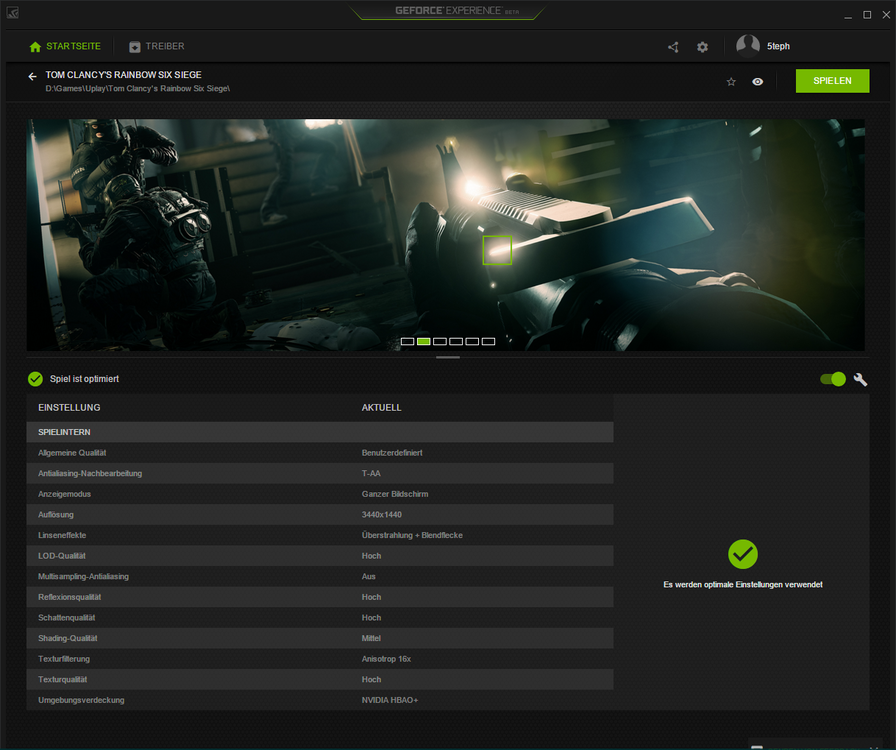Go back using the left arrow
Viewport: 896px width, 750px height.
pos(32,77)
